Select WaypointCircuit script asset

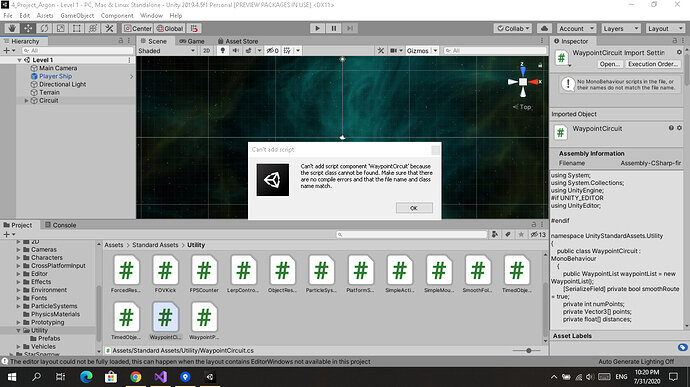coord(165,321)
